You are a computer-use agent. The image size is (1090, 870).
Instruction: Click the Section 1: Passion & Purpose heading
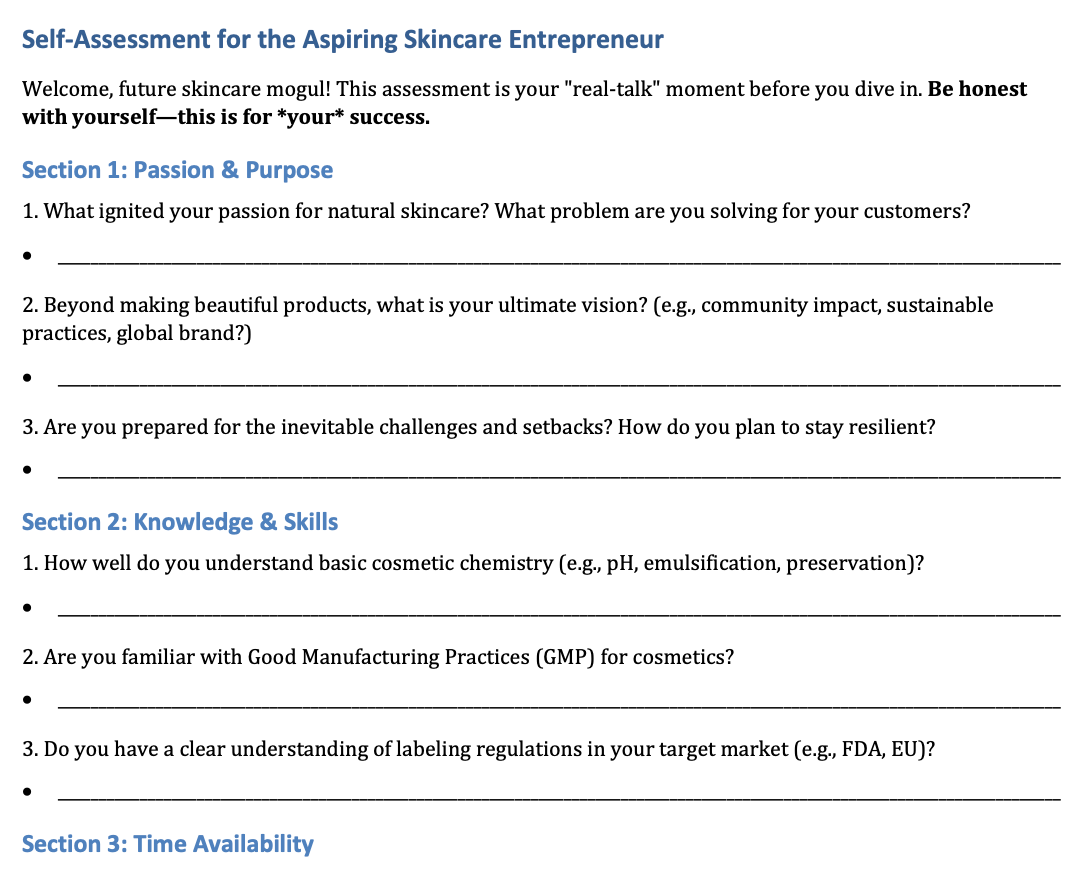177,170
